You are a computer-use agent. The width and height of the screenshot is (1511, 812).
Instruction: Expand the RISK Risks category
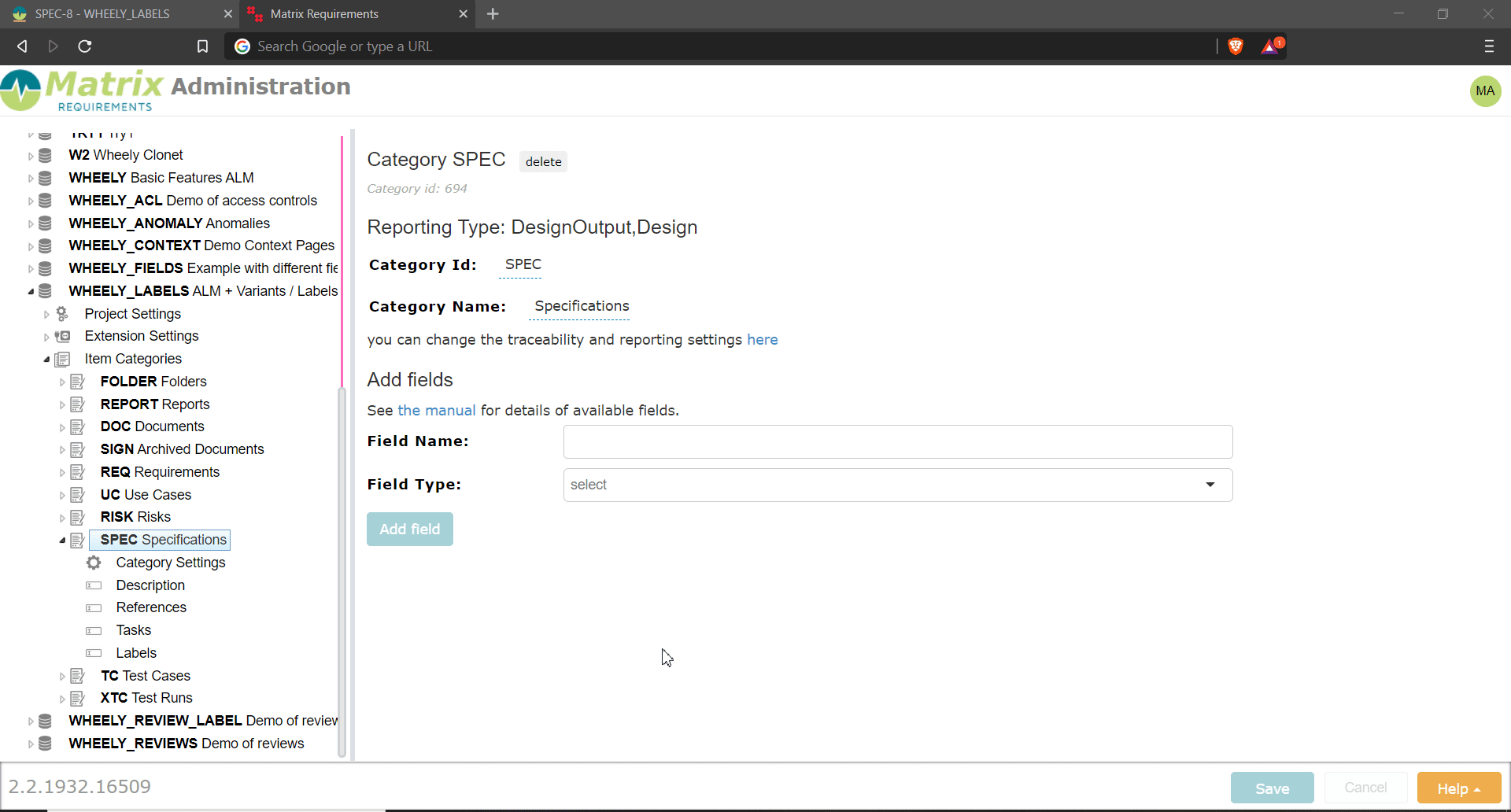62,518
